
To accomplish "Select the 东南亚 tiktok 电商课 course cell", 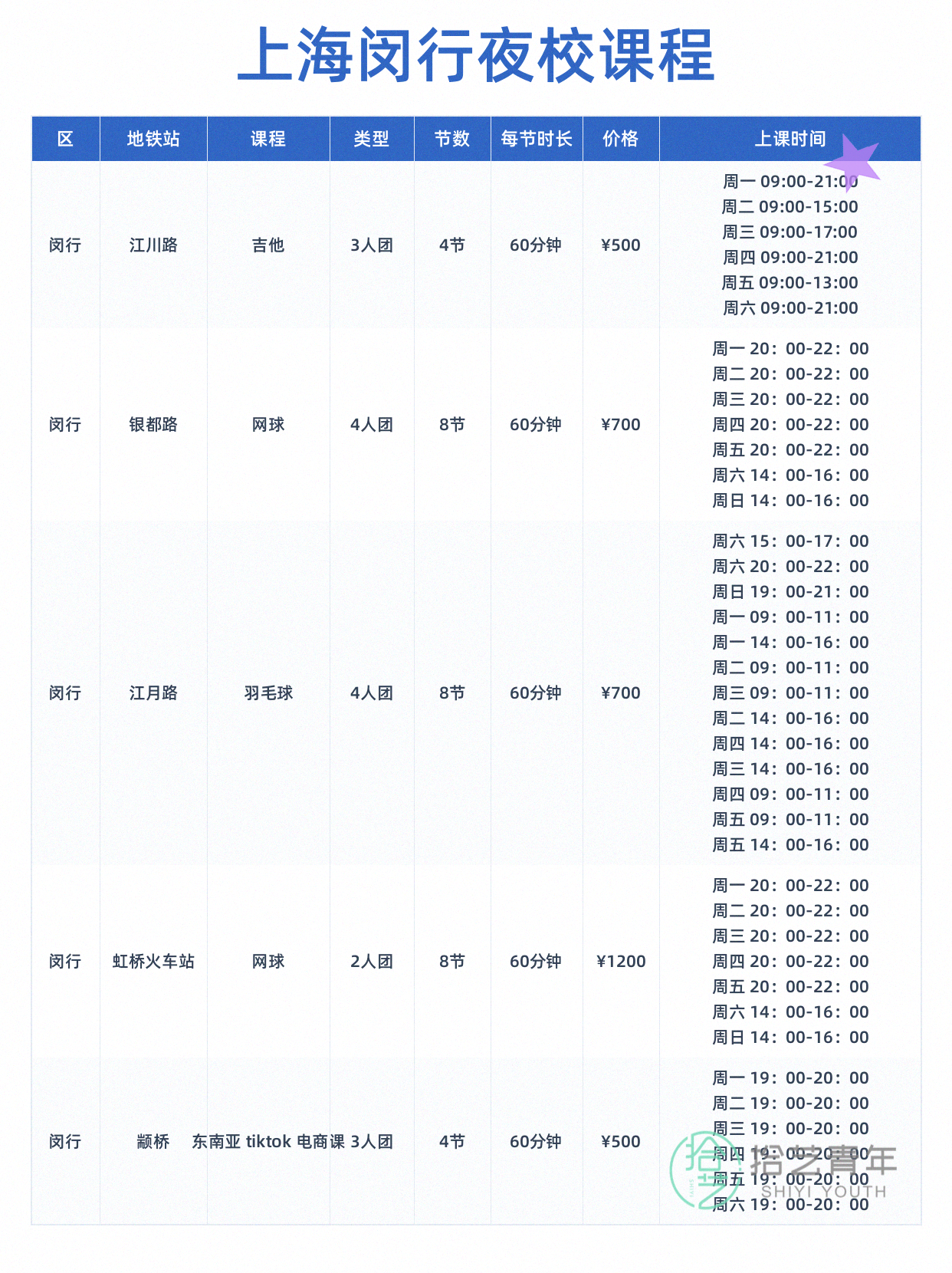I will [x=268, y=1142].
